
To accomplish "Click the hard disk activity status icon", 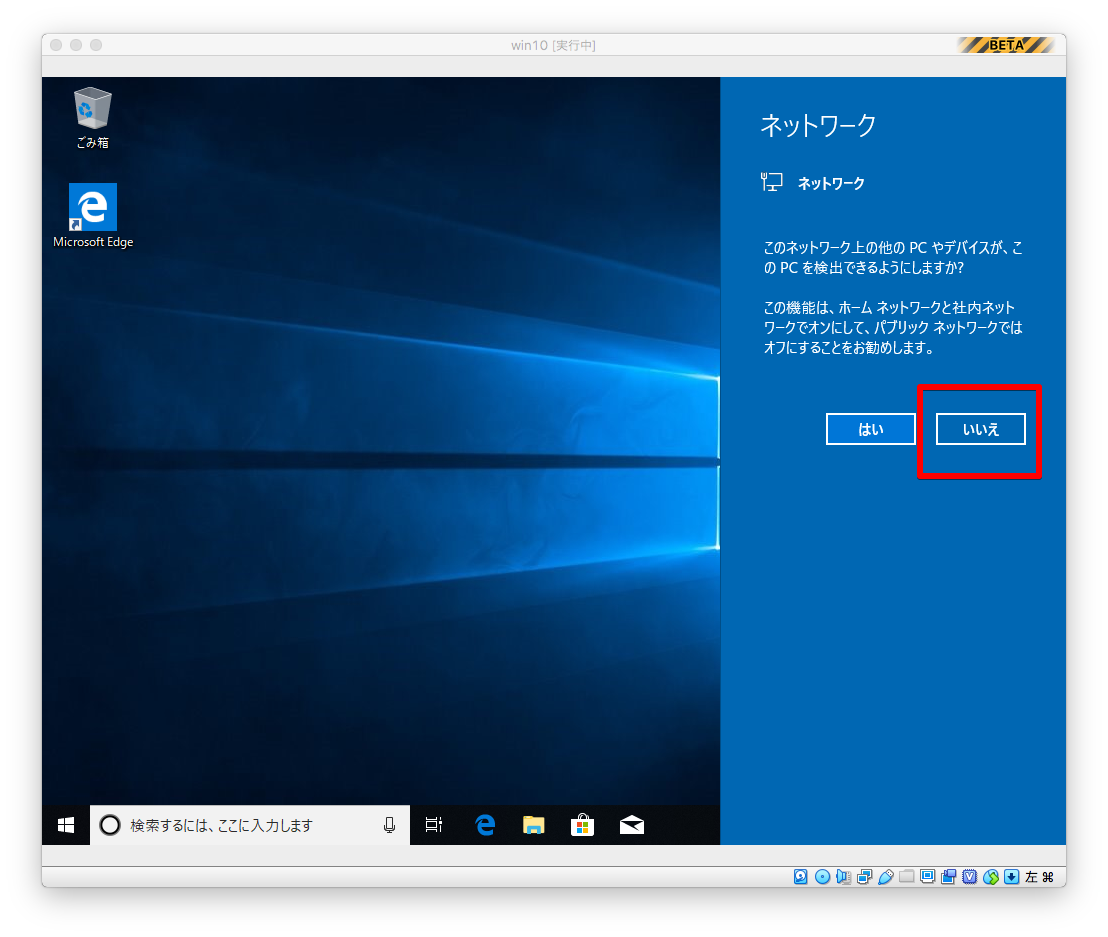I will point(801,877).
